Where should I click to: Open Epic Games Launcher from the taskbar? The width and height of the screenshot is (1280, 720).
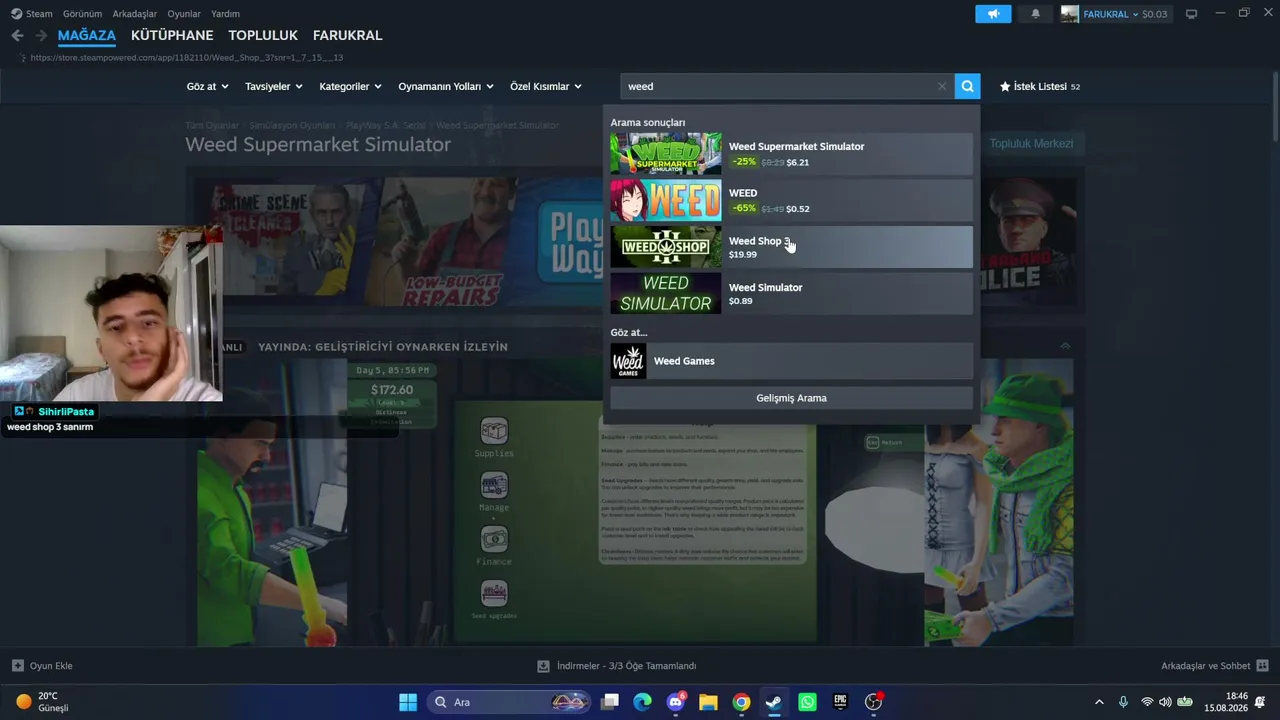(840, 702)
